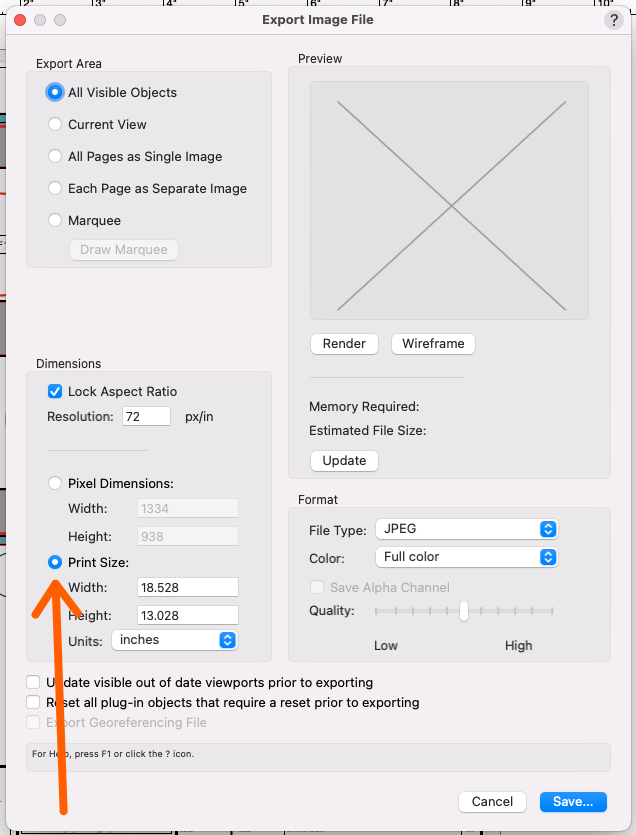
Task: Click the Save... button
Action: tap(573, 801)
